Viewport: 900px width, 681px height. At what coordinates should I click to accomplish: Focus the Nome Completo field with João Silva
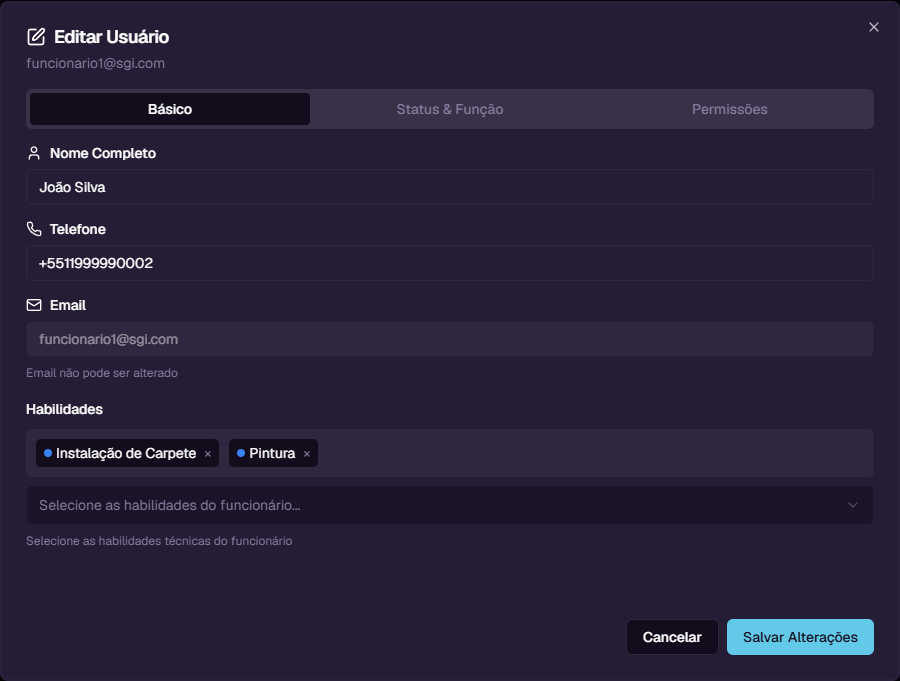coord(449,187)
